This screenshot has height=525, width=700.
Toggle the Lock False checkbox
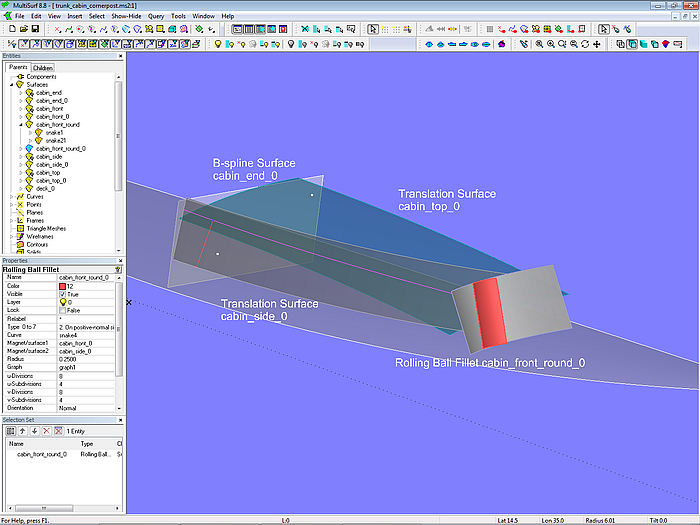point(63,310)
